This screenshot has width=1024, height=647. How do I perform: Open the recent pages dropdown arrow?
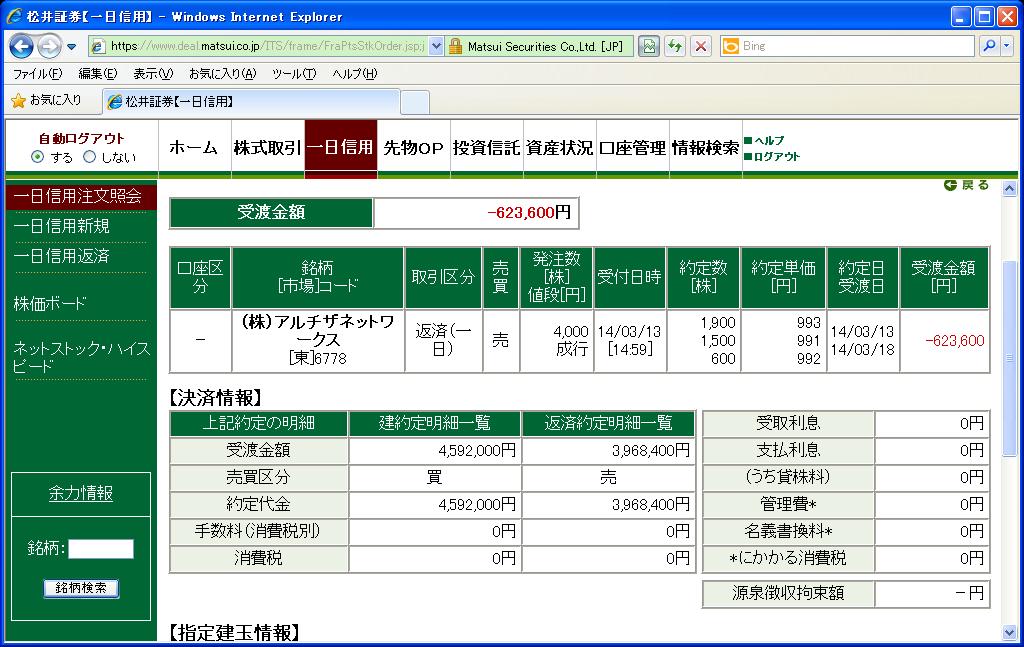[72, 47]
